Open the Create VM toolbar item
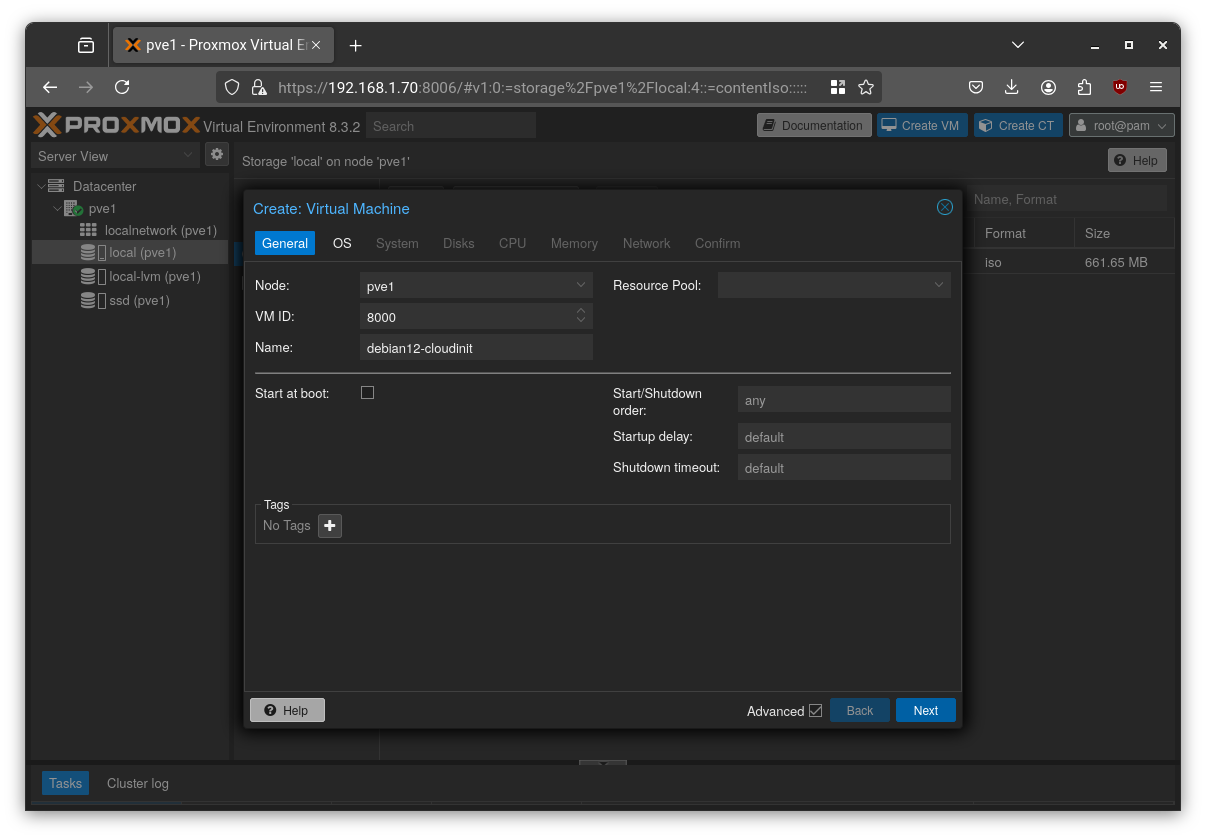This screenshot has height=839, width=1206. point(921,125)
